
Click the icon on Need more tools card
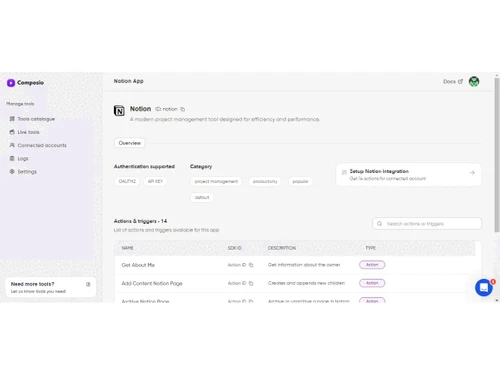[x=88, y=284]
